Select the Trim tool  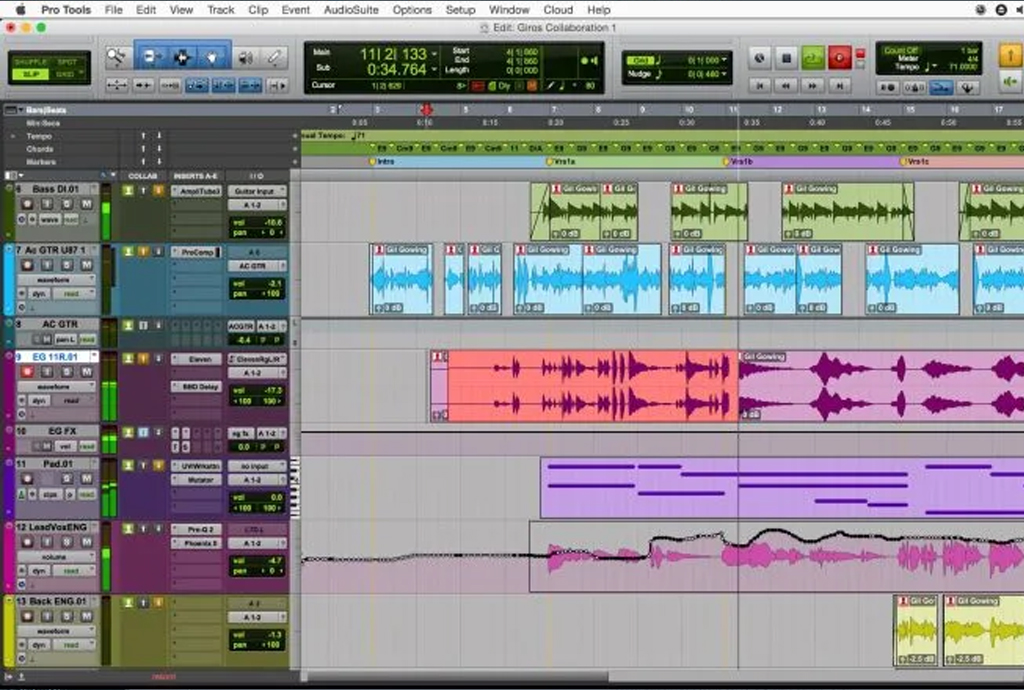click(153, 56)
